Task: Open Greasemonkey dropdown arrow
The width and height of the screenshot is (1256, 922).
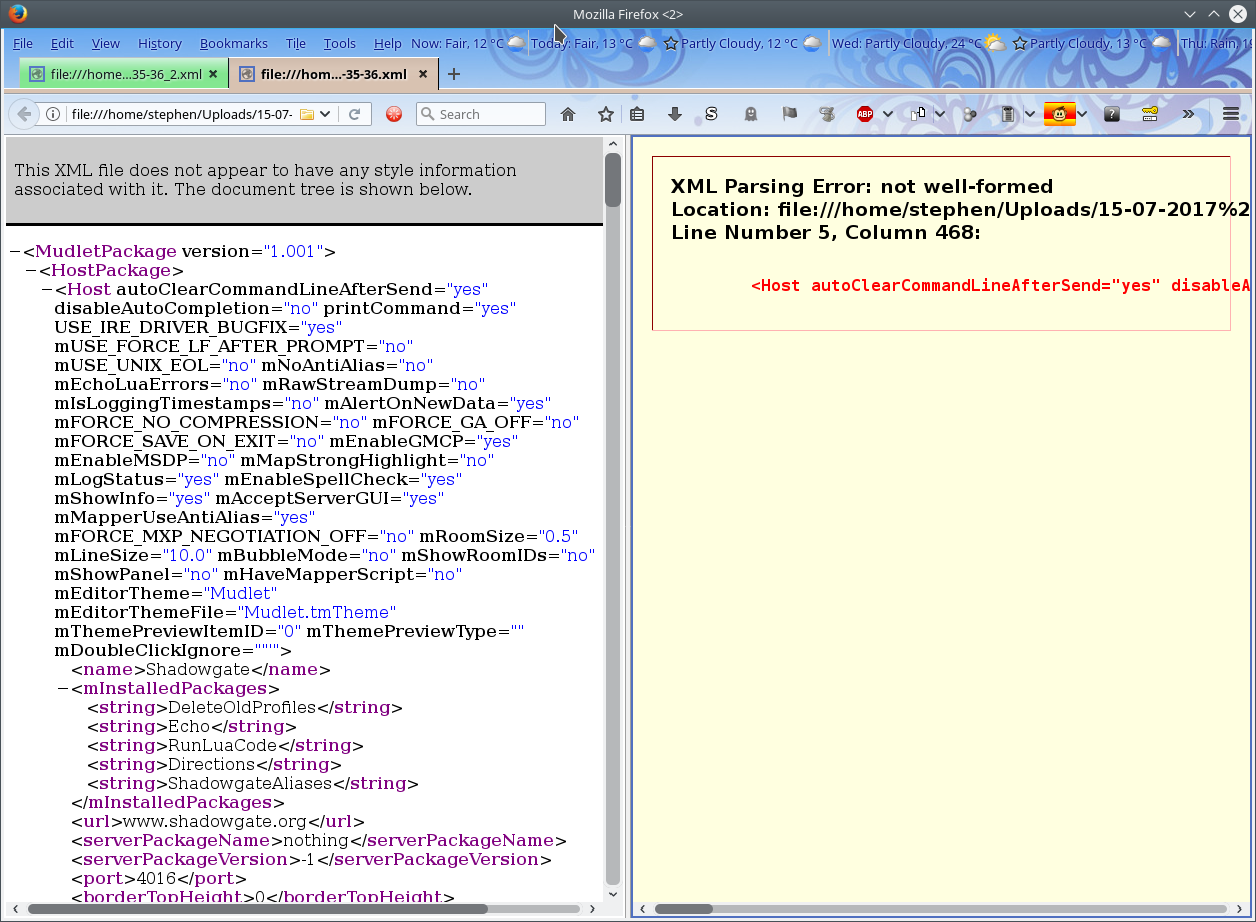Action: [x=1083, y=114]
